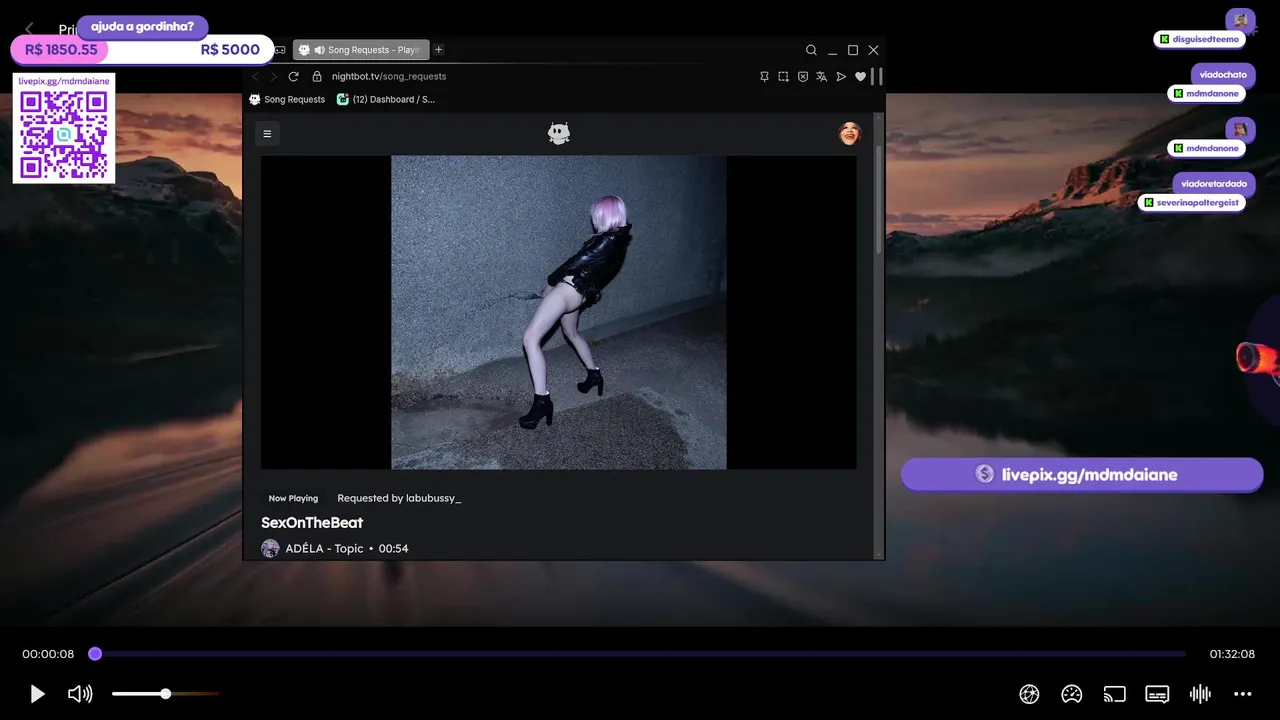Click the livepix QR code
The width and height of the screenshot is (1280, 720).
[64, 135]
